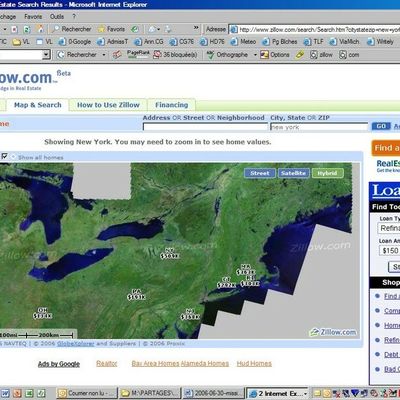Image resolution: width=400 pixels, height=400 pixels.
Task: Click the Google toolbar Rechercher button
Action: click(x=77, y=54)
